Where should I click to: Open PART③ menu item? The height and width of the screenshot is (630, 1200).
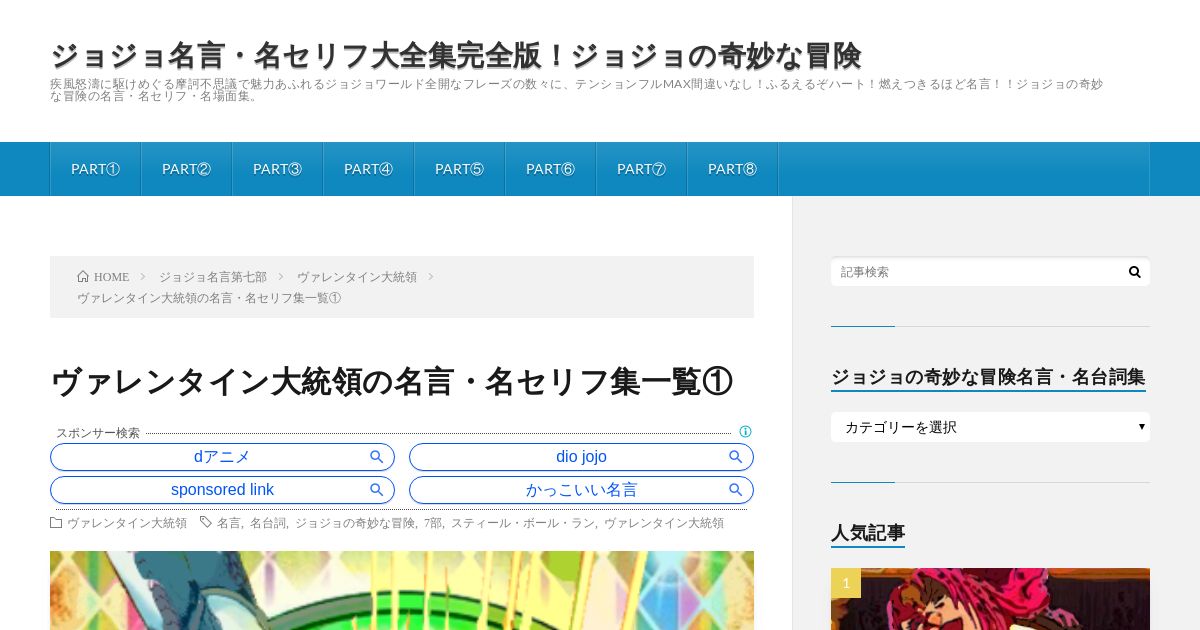pos(277,169)
